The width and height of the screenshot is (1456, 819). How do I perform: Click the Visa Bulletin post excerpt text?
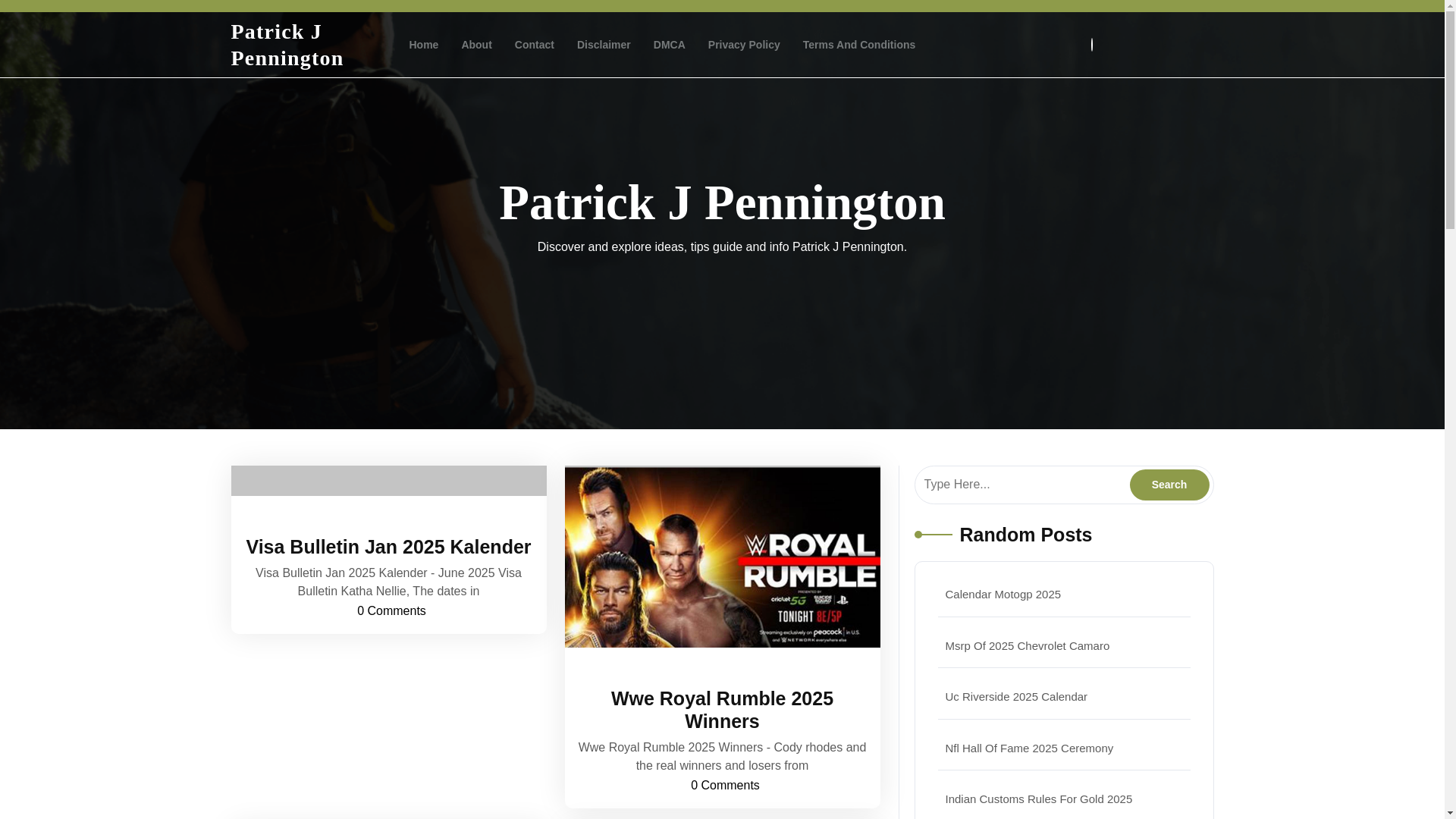pyautogui.click(x=388, y=582)
